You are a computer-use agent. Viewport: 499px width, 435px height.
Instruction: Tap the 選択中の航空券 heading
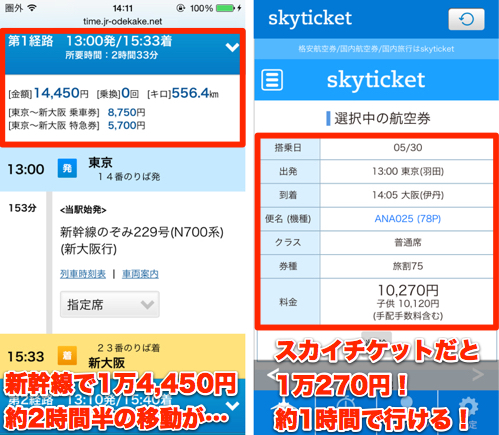(382, 119)
